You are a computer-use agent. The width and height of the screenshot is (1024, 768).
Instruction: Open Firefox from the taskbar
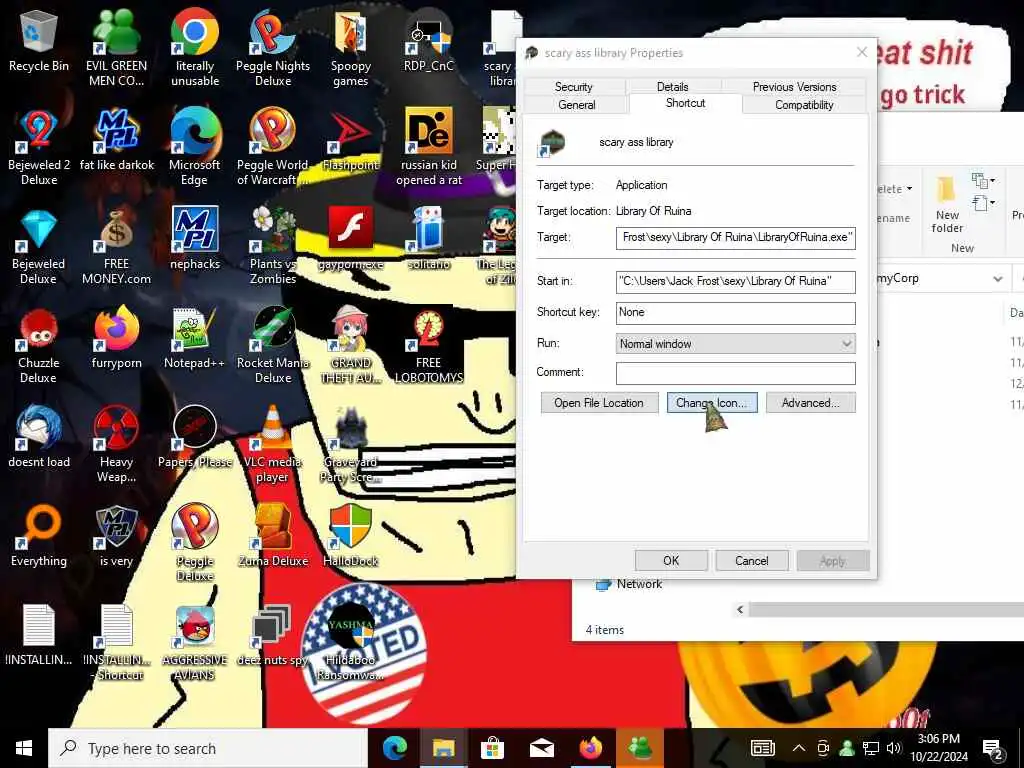coord(590,748)
